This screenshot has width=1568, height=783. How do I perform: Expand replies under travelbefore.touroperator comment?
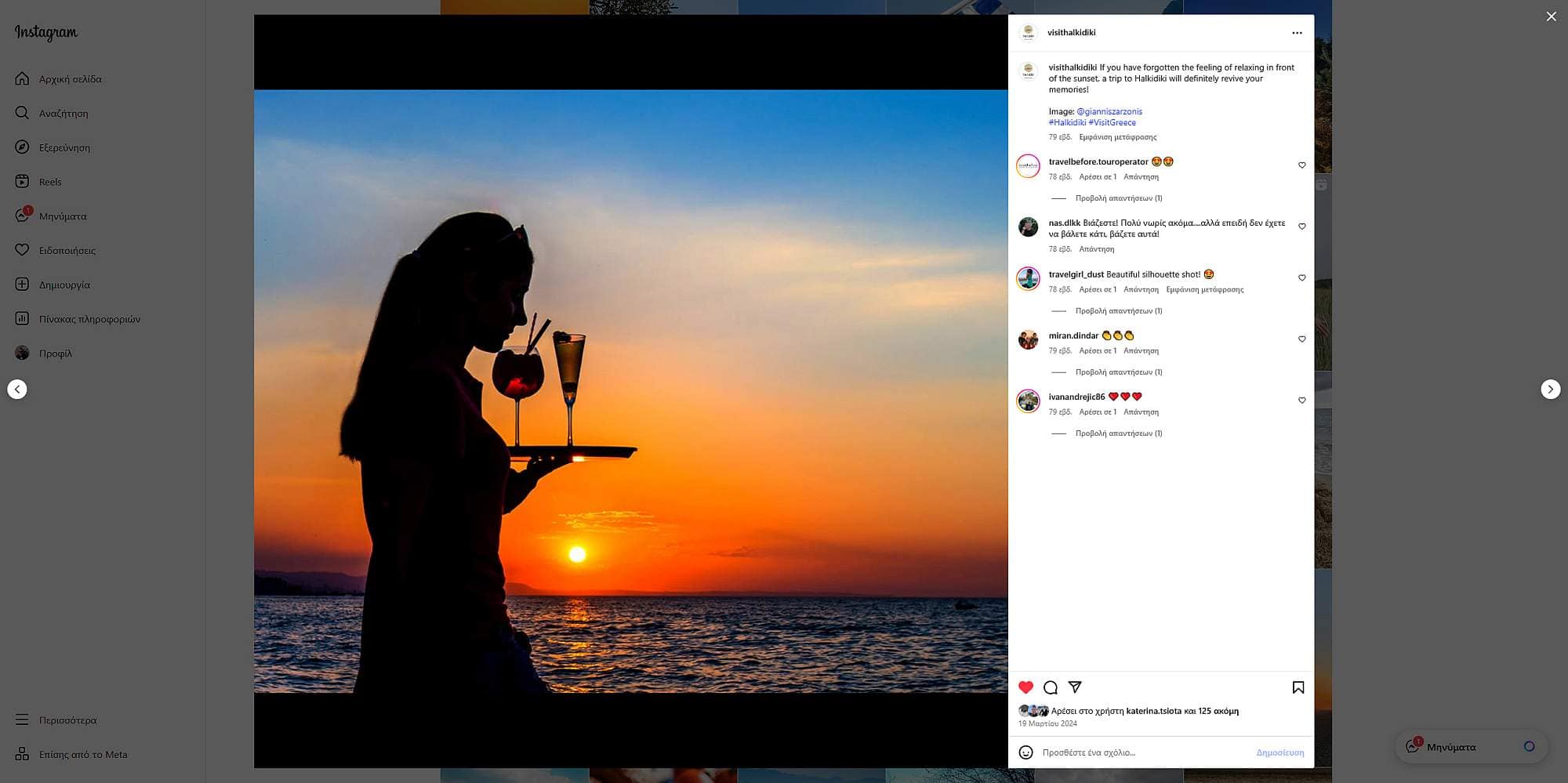coord(1118,198)
